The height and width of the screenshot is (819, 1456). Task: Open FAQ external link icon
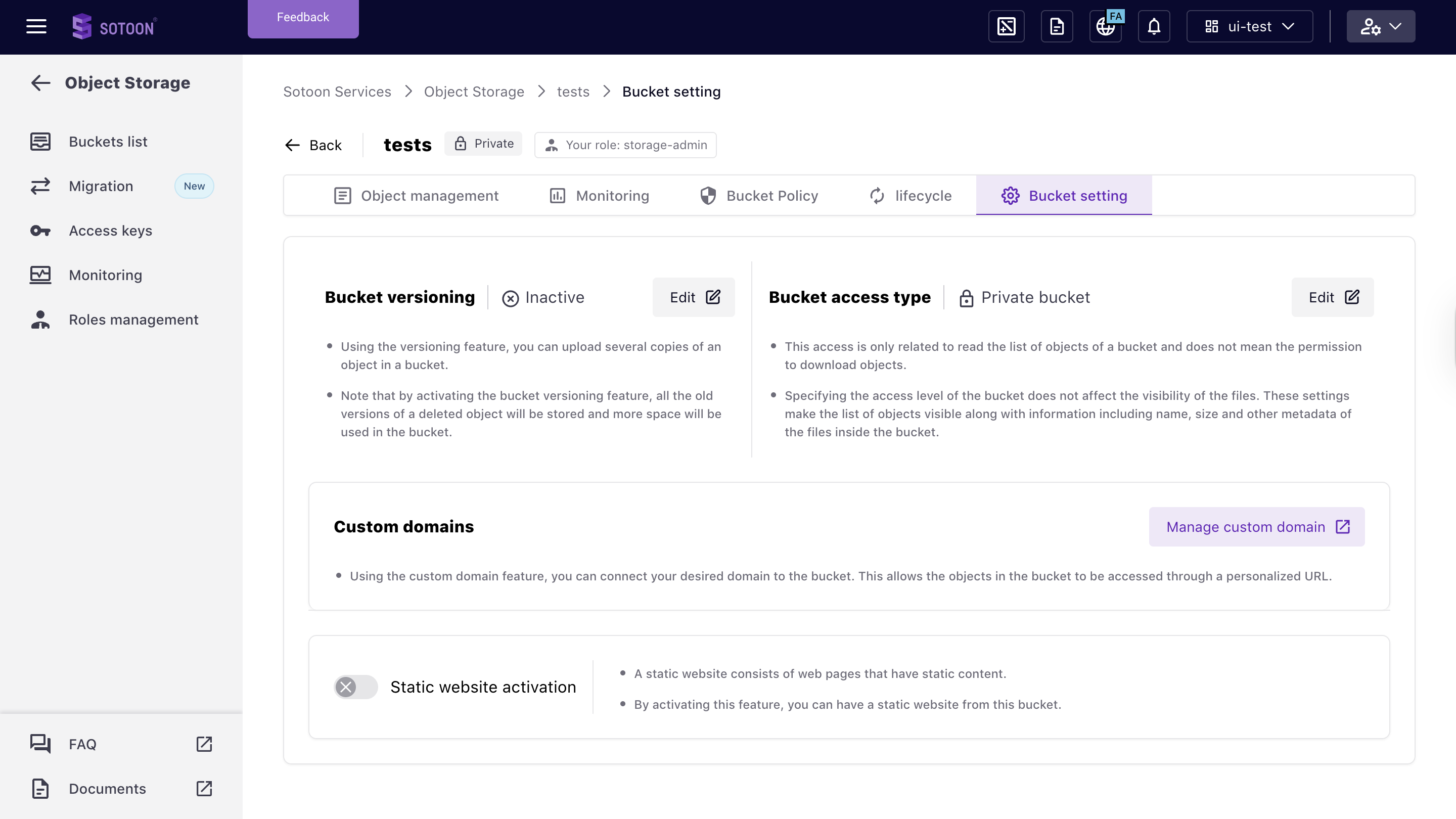point(204,744)
